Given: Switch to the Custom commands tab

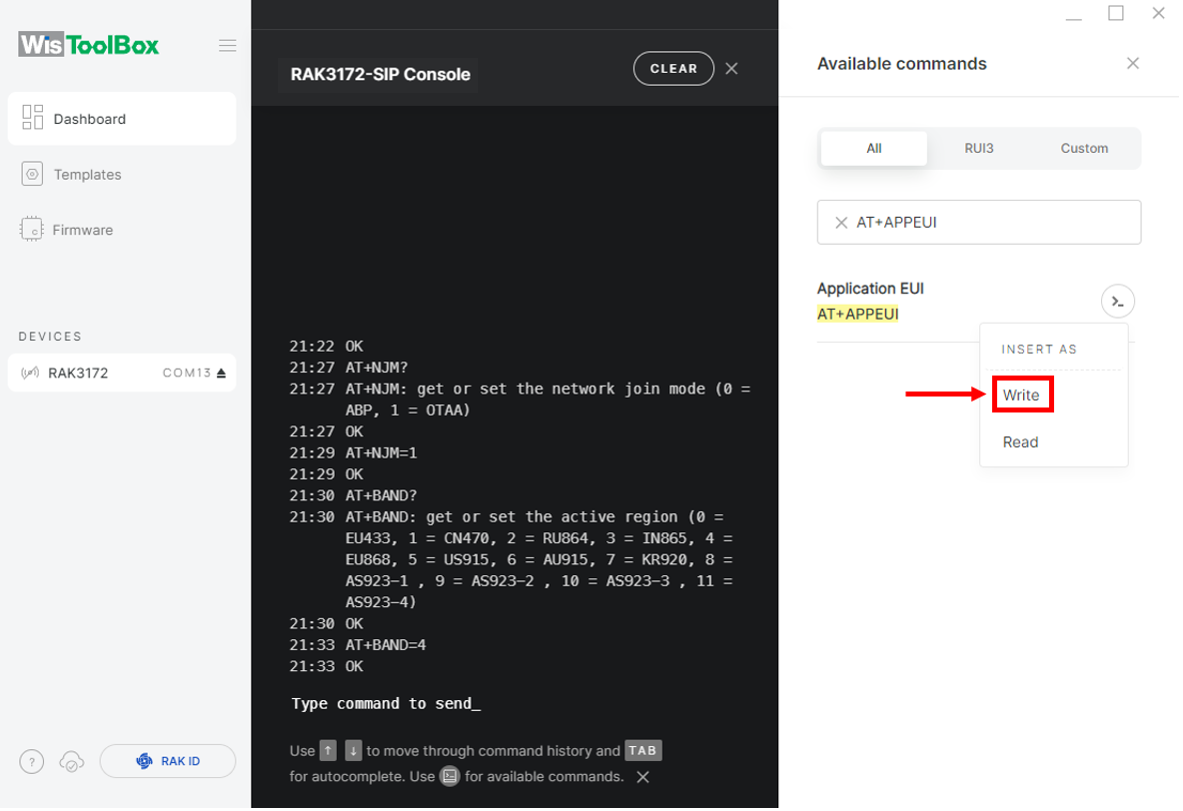Looking at the screenshot, I should coord(1084,149).
